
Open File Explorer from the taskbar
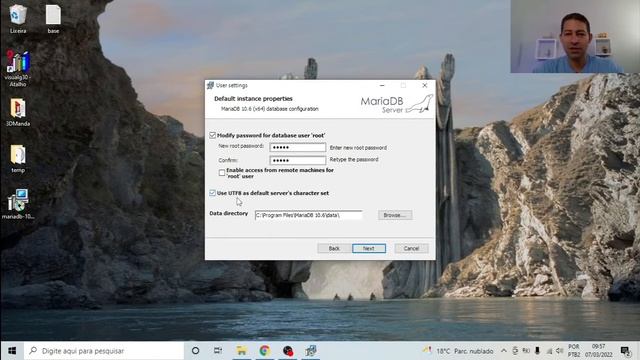coord(242,351)
